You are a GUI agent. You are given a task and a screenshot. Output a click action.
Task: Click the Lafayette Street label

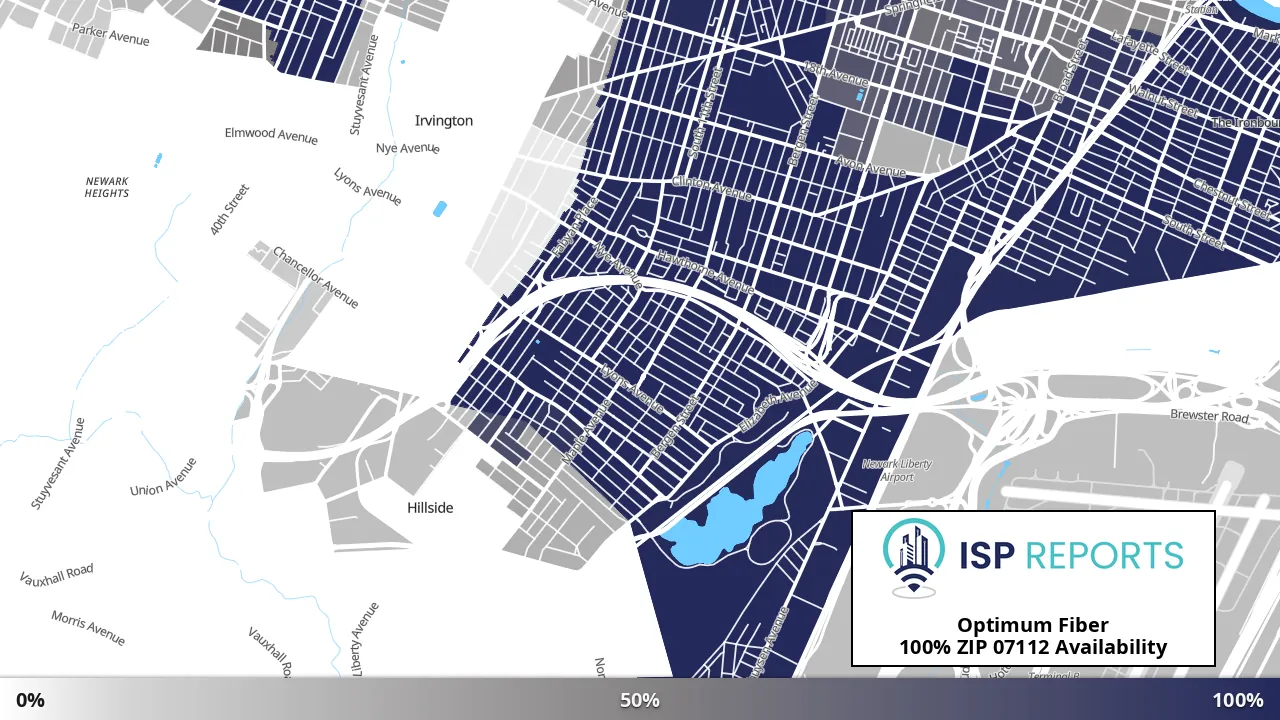click(x=1150, y=52)
